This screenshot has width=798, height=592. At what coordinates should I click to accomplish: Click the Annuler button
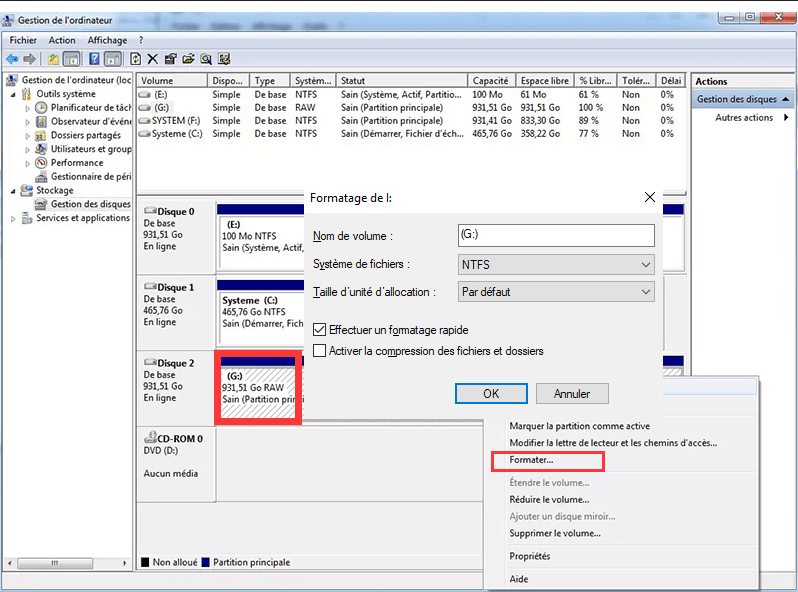coord(572,393)
